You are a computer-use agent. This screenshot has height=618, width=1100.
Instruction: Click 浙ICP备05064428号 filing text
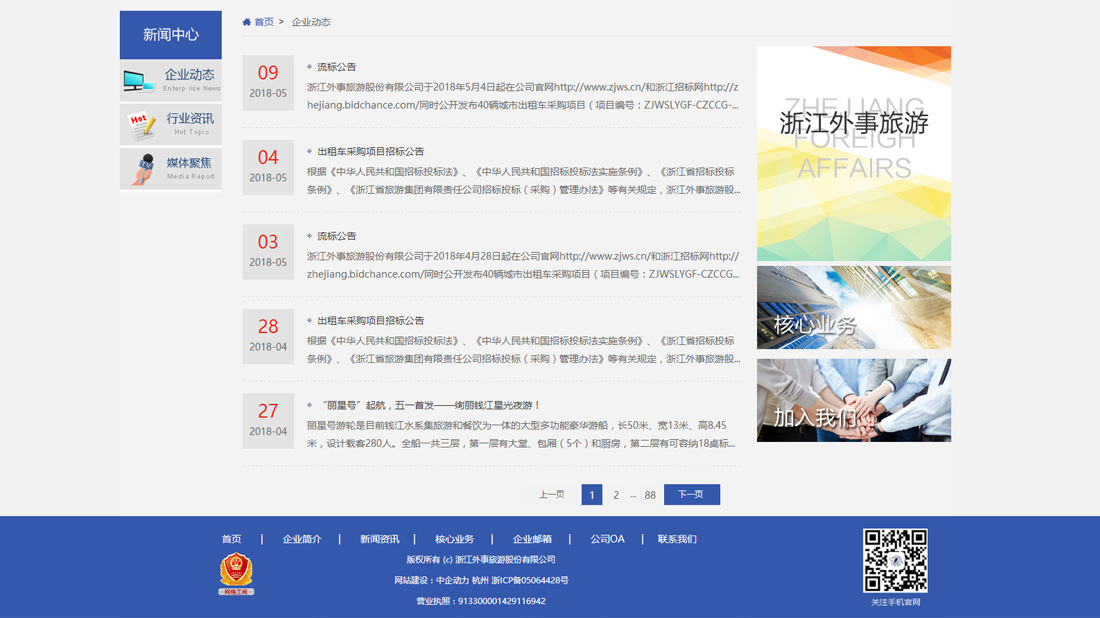530,580
